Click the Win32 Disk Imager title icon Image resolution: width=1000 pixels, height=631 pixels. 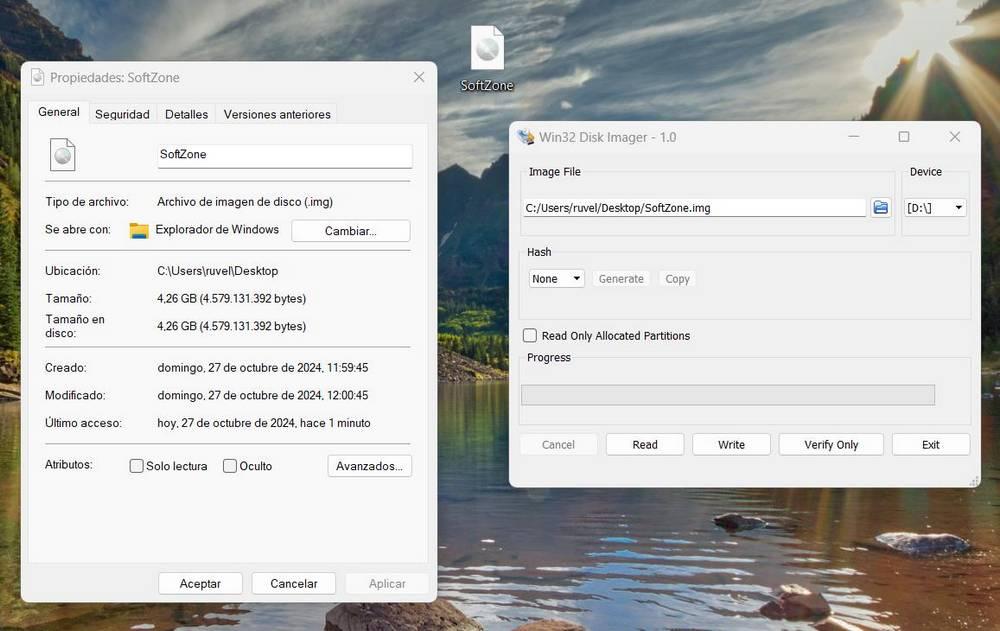(x=526, y=137)
